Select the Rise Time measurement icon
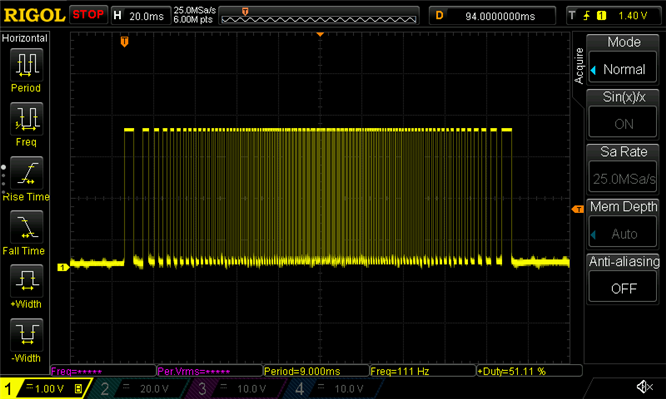 [26, 173]
